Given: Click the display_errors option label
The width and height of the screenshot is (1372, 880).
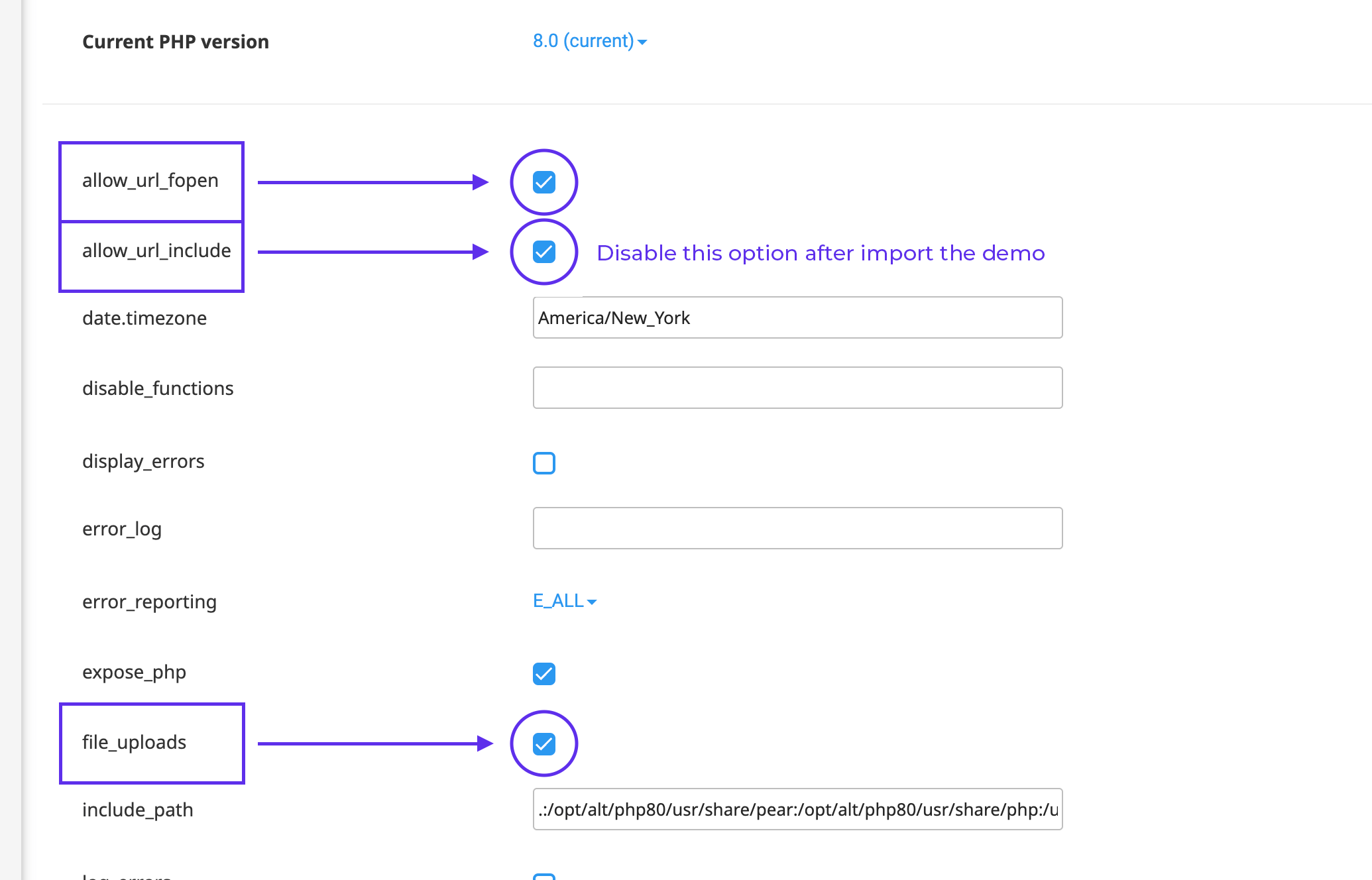Looking at the screenshot, I should (143, 461).
